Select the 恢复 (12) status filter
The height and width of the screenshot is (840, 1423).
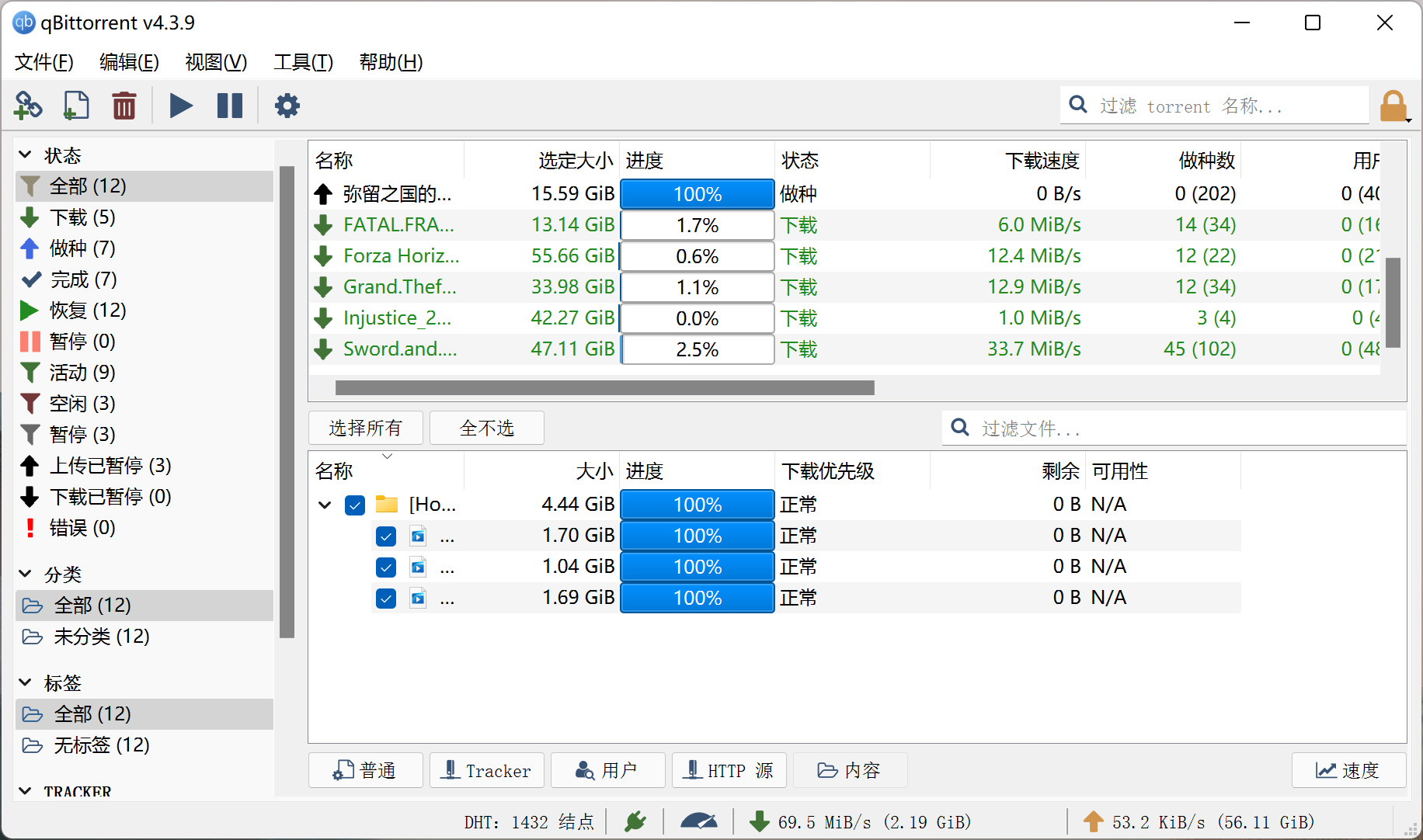coord(144,311)
